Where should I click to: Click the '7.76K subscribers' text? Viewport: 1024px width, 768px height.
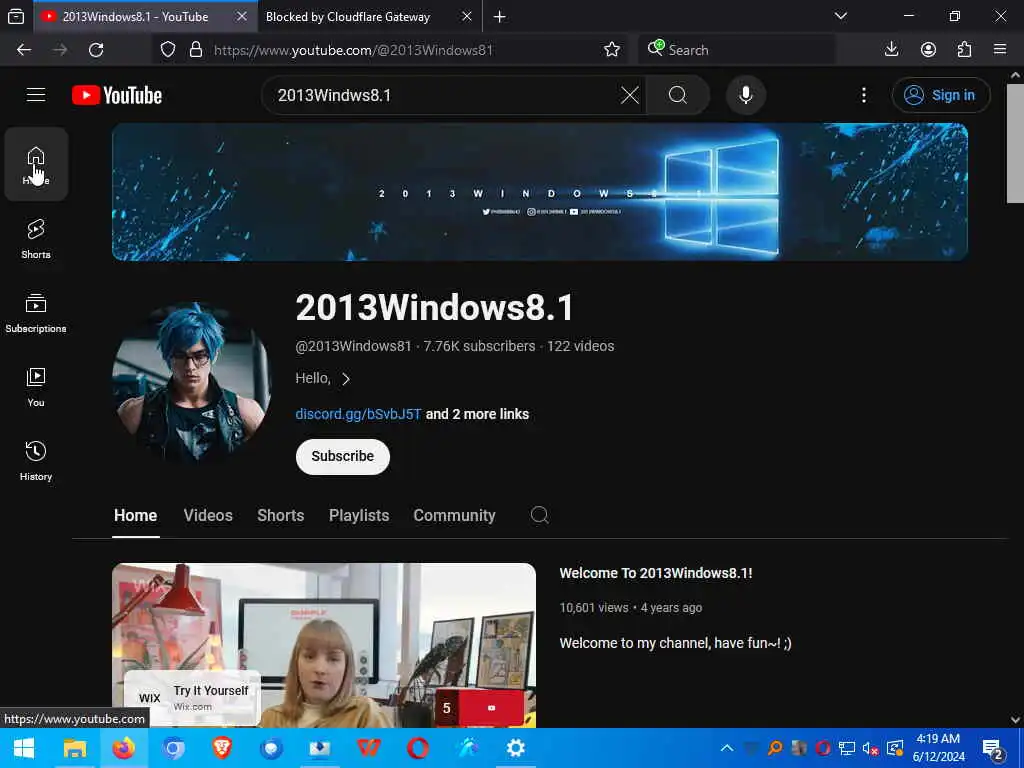click(479, 346)
